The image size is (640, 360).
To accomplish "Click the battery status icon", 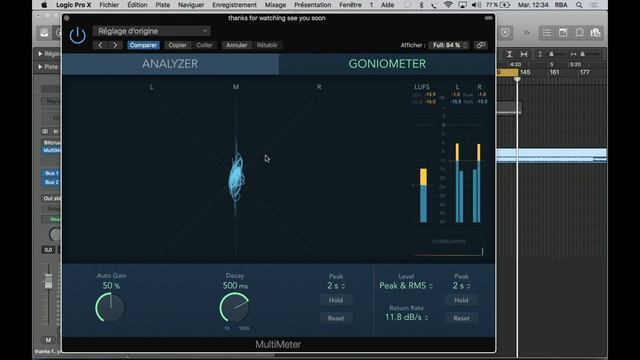I will [505, 5].
